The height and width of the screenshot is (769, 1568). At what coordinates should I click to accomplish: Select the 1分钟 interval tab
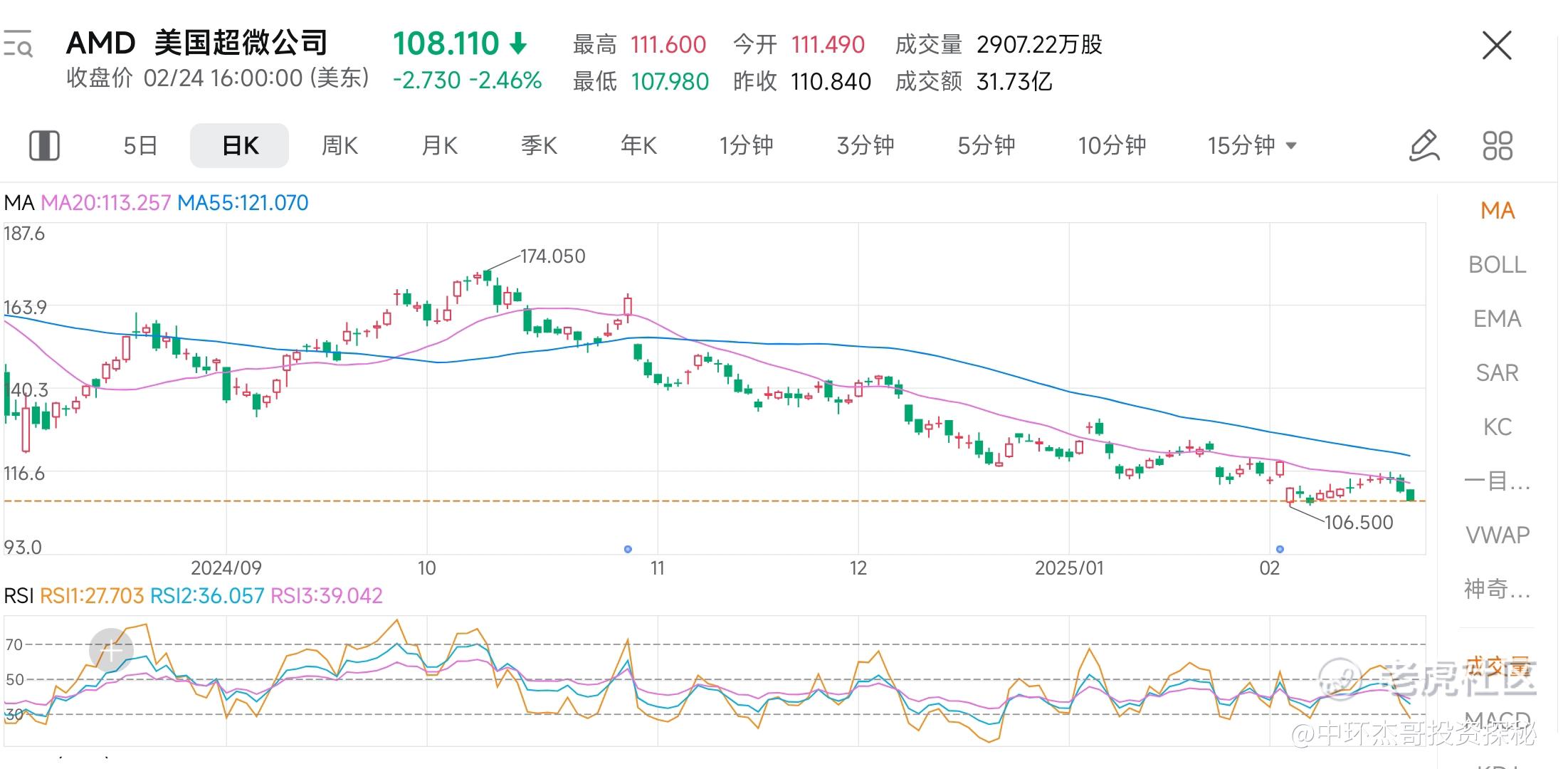746,146
